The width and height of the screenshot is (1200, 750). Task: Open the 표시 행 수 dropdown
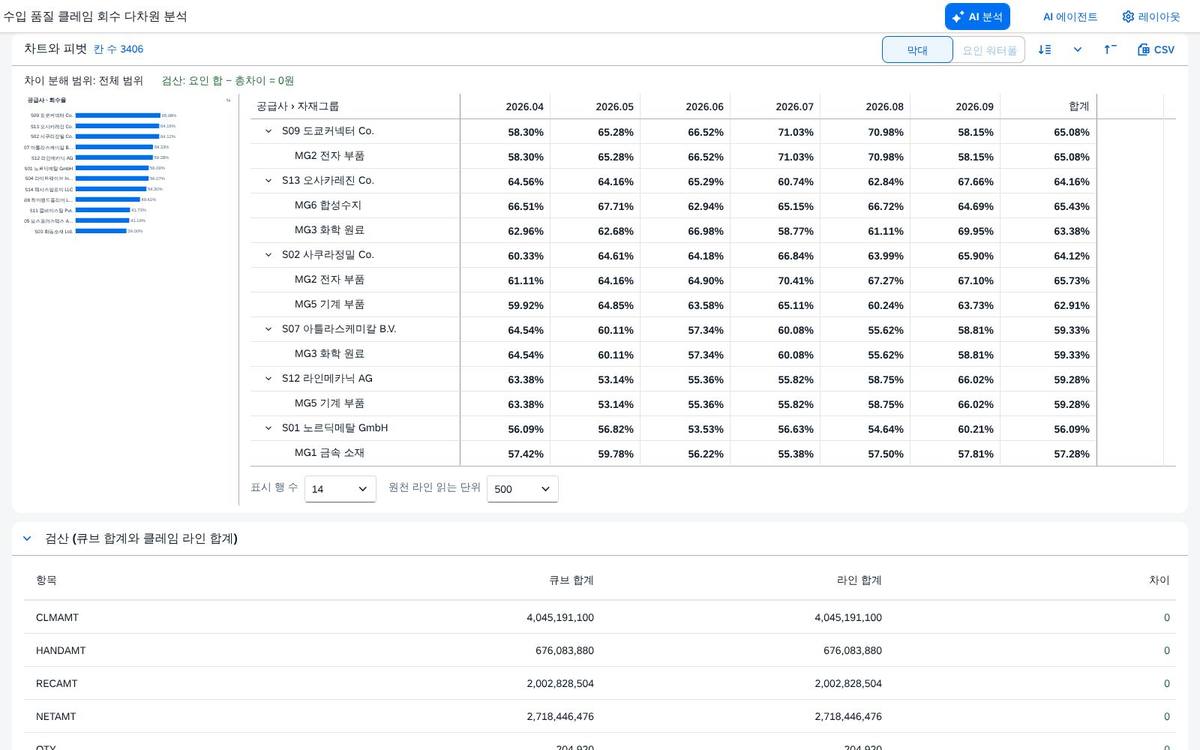coord(340,489)
